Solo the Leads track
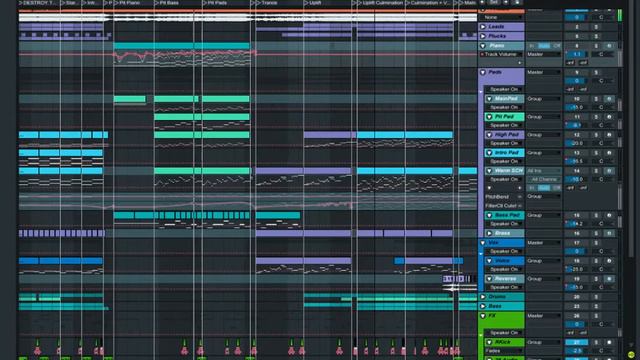Screen dimensions: 640x360 point(596,27)
